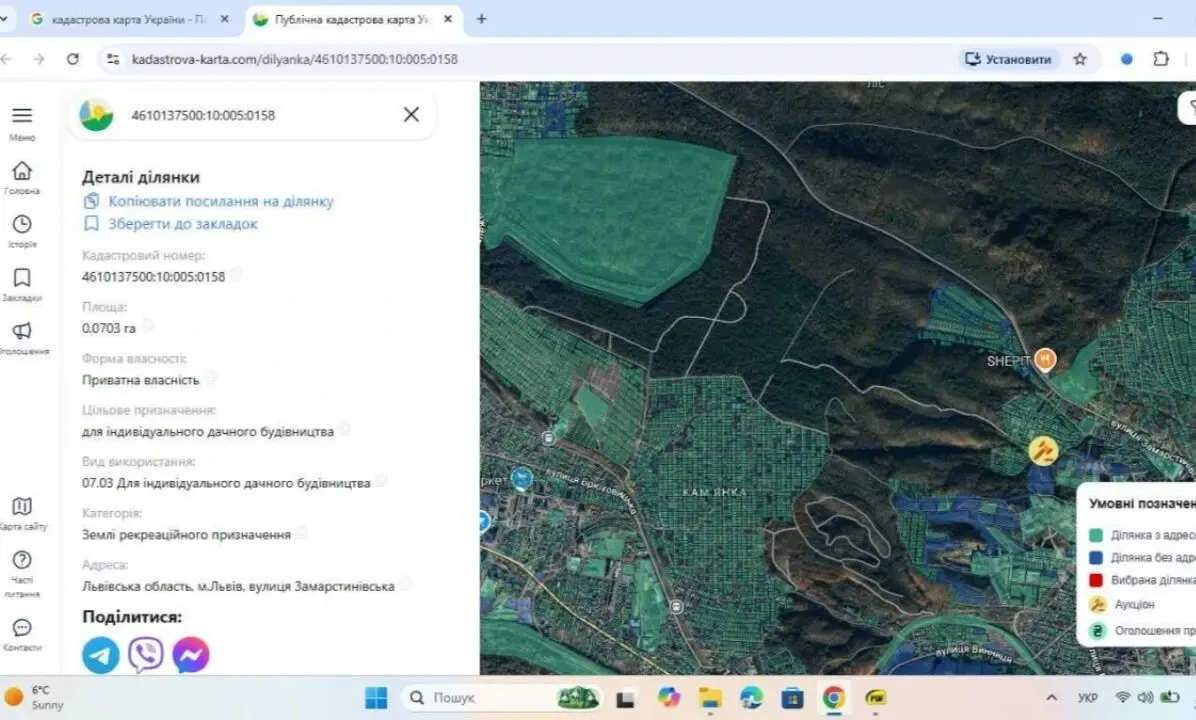The height and width of the screenshot is (720, 1196).
Task: Click the Установити install button
Action: 1008,59
